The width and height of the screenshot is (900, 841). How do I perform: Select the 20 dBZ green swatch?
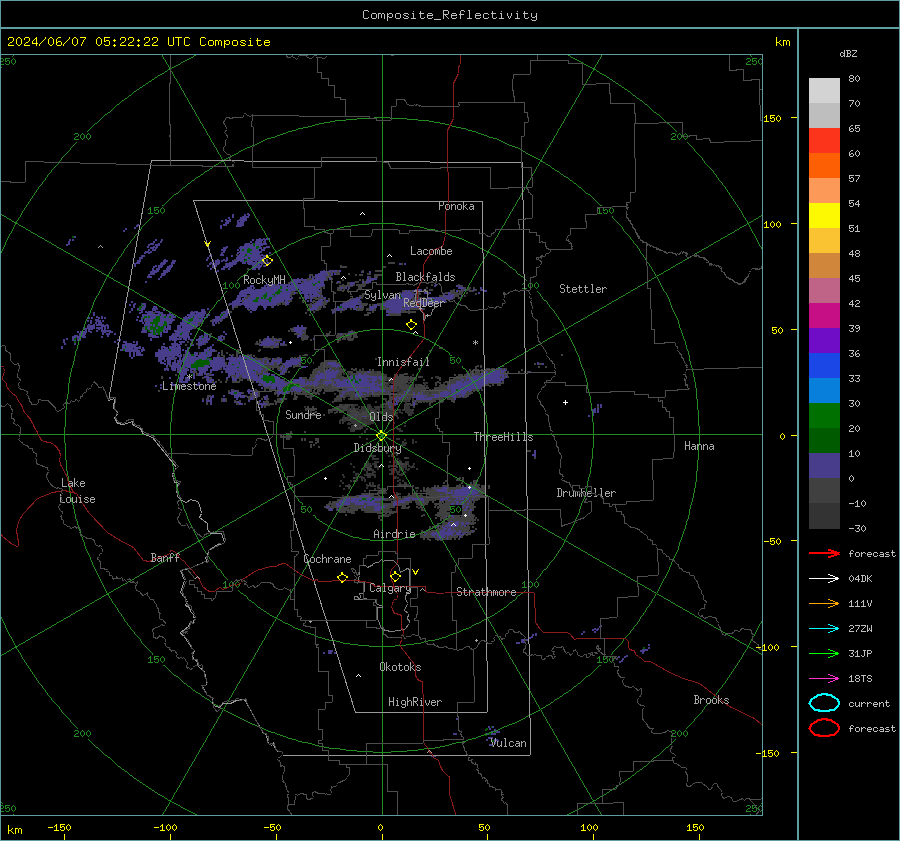(x=824, y=416)
